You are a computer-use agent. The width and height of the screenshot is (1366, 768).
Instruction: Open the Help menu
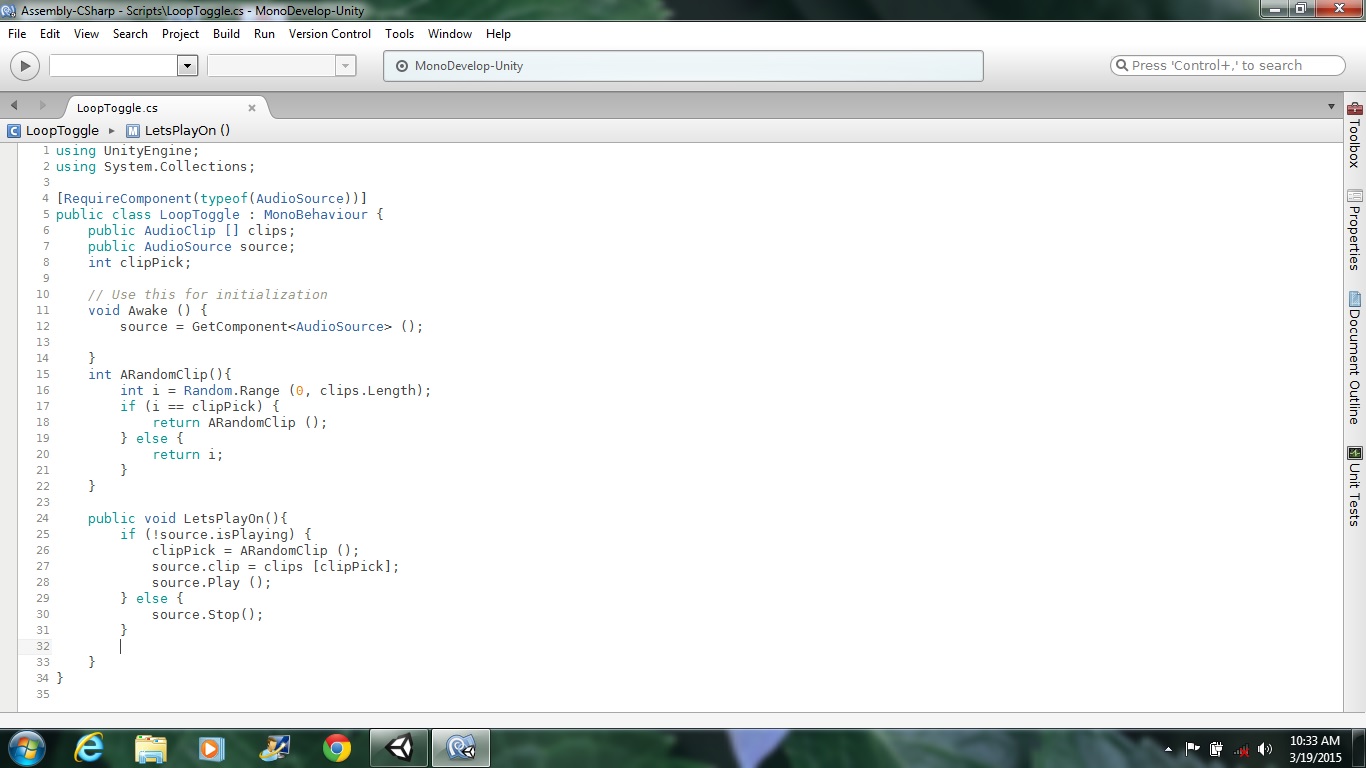(x=498, y=33)
